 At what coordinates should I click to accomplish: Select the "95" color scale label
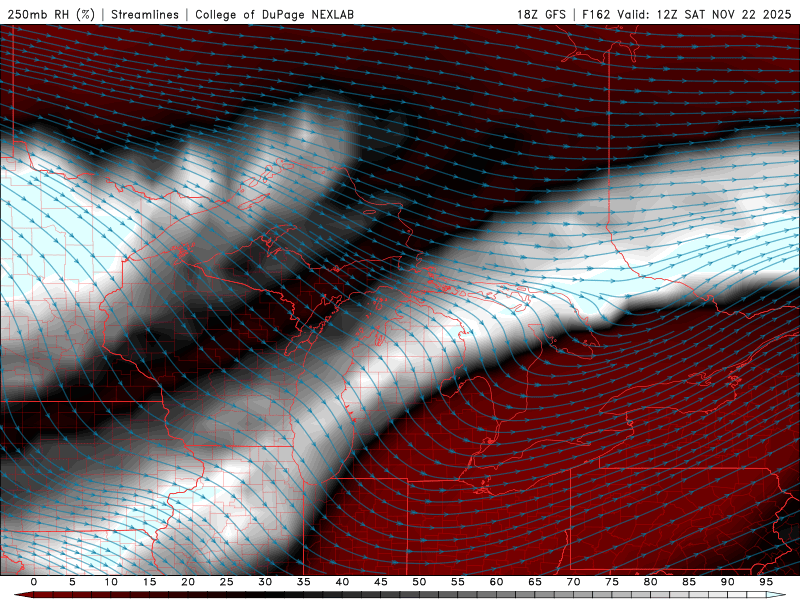click(x=766, y=582)
